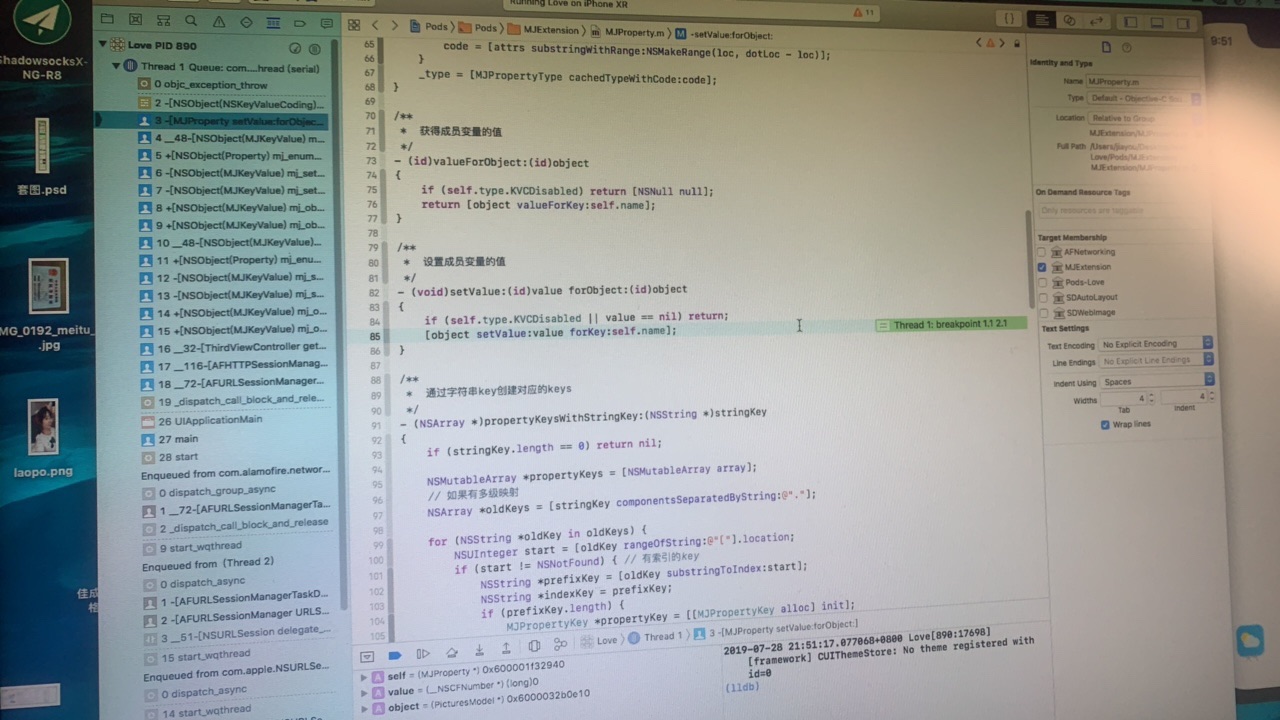1280x720 pixels.
Task: Open the Line Endings dropdown
Action: coord(1156,361)
